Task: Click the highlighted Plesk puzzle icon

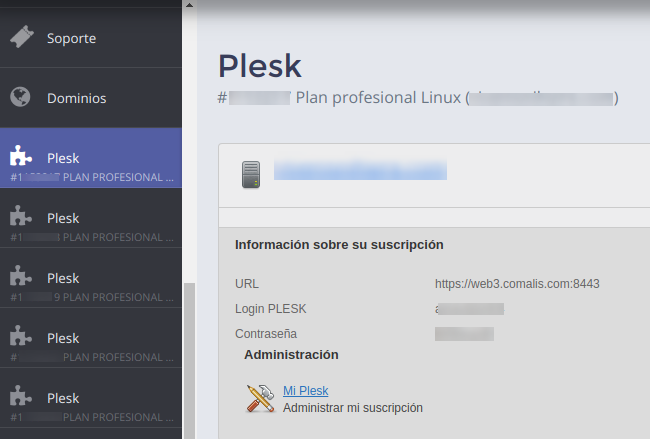Action: [x=21, y=156]
